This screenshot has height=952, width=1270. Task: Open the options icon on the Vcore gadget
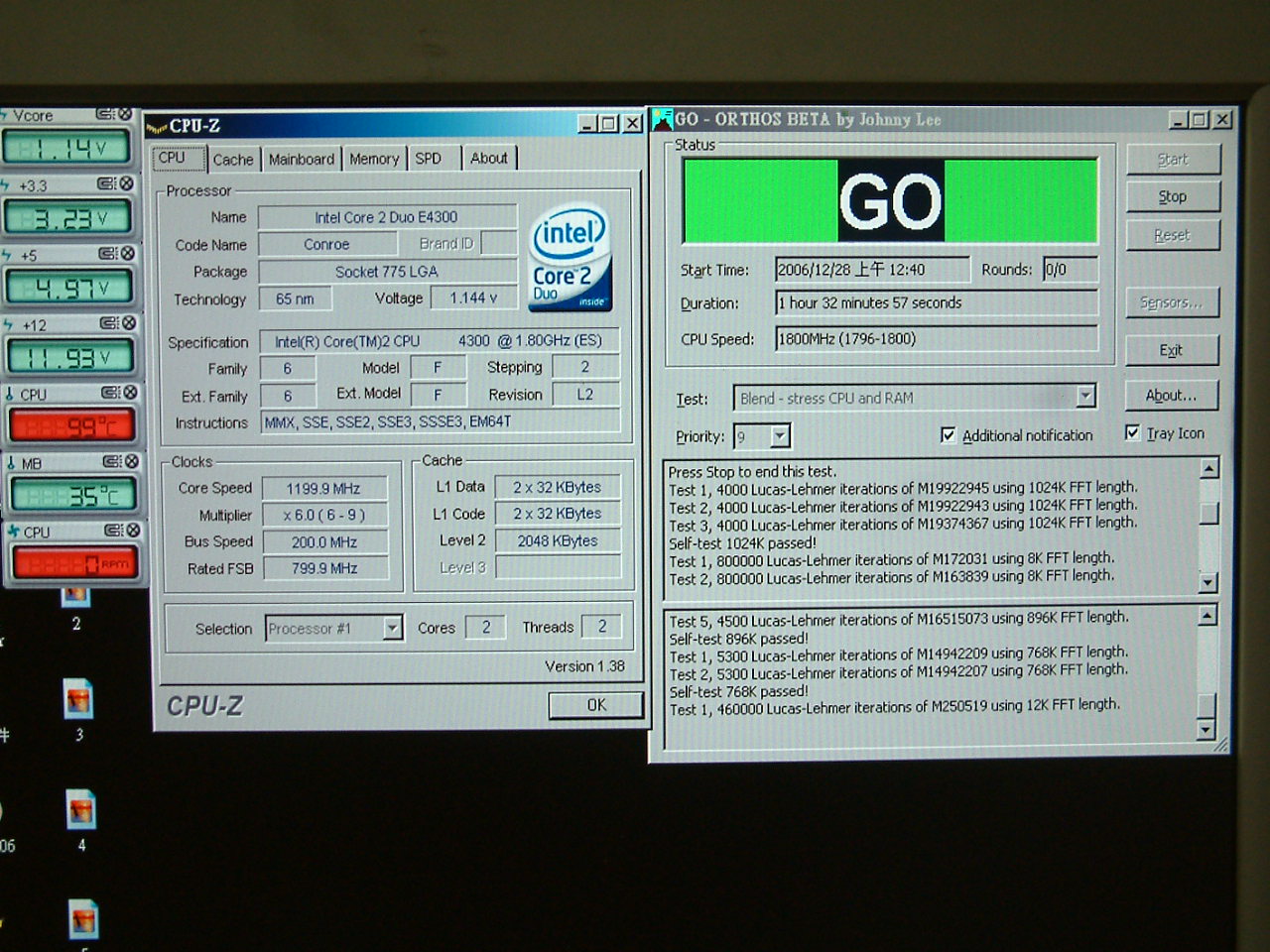105,115
